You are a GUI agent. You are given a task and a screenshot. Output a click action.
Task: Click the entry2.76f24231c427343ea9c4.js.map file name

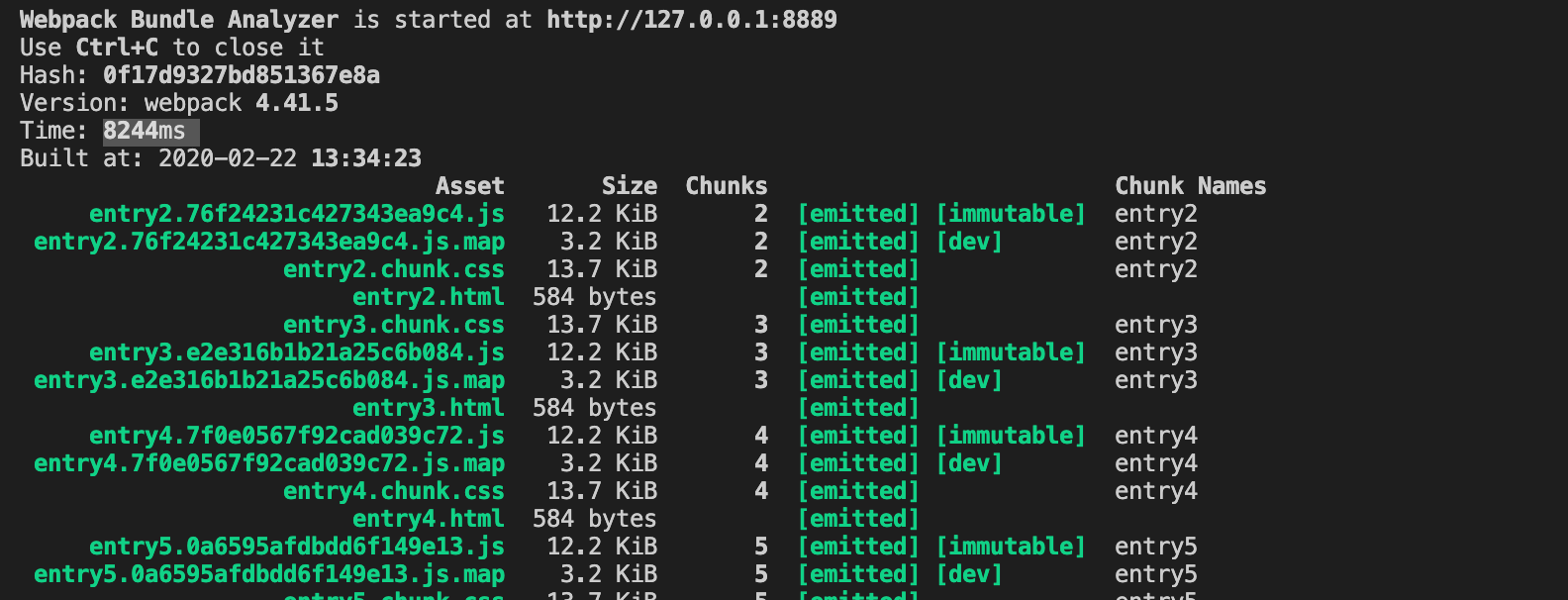click(x=268, y=242)
